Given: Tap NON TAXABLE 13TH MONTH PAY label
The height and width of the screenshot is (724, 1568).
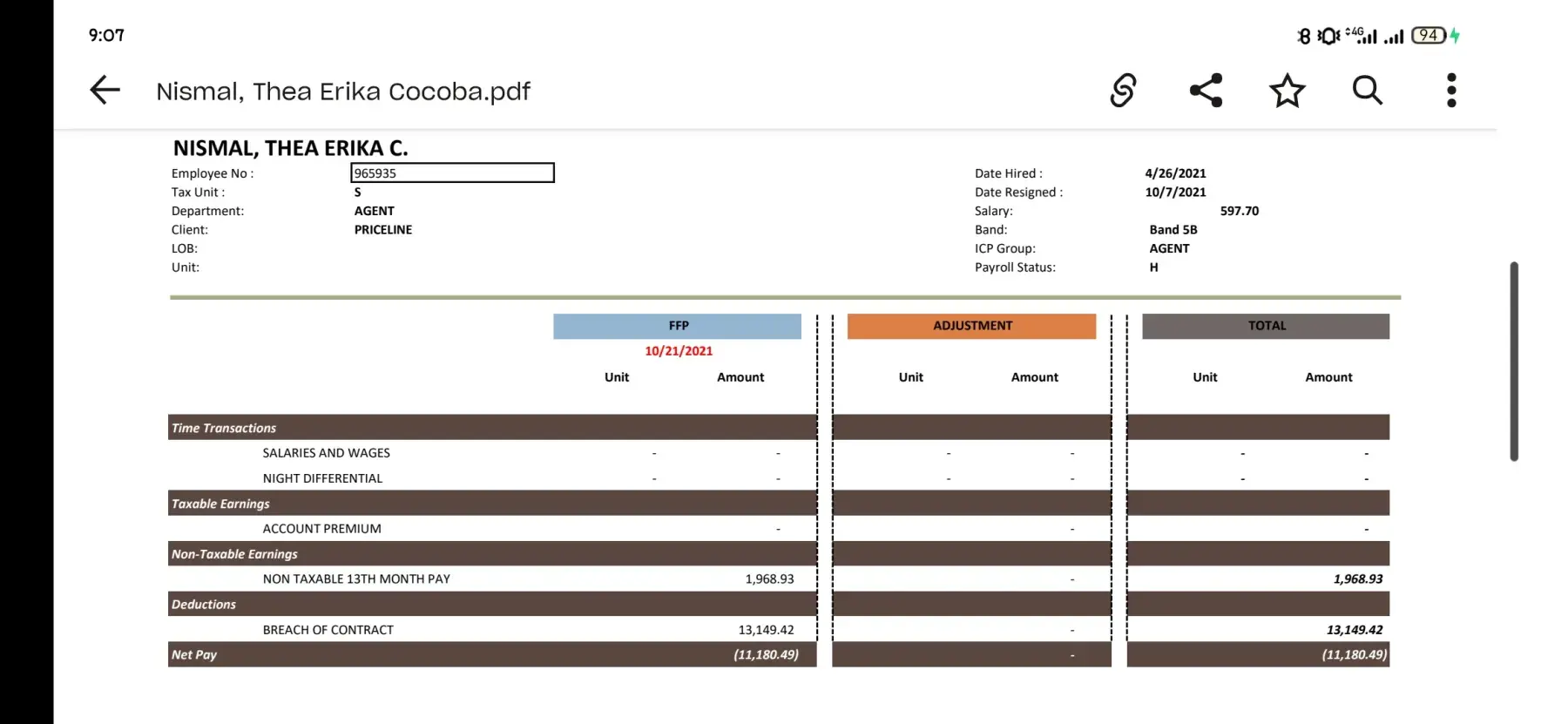Looking at the screenshot, I should coord(356,579).
